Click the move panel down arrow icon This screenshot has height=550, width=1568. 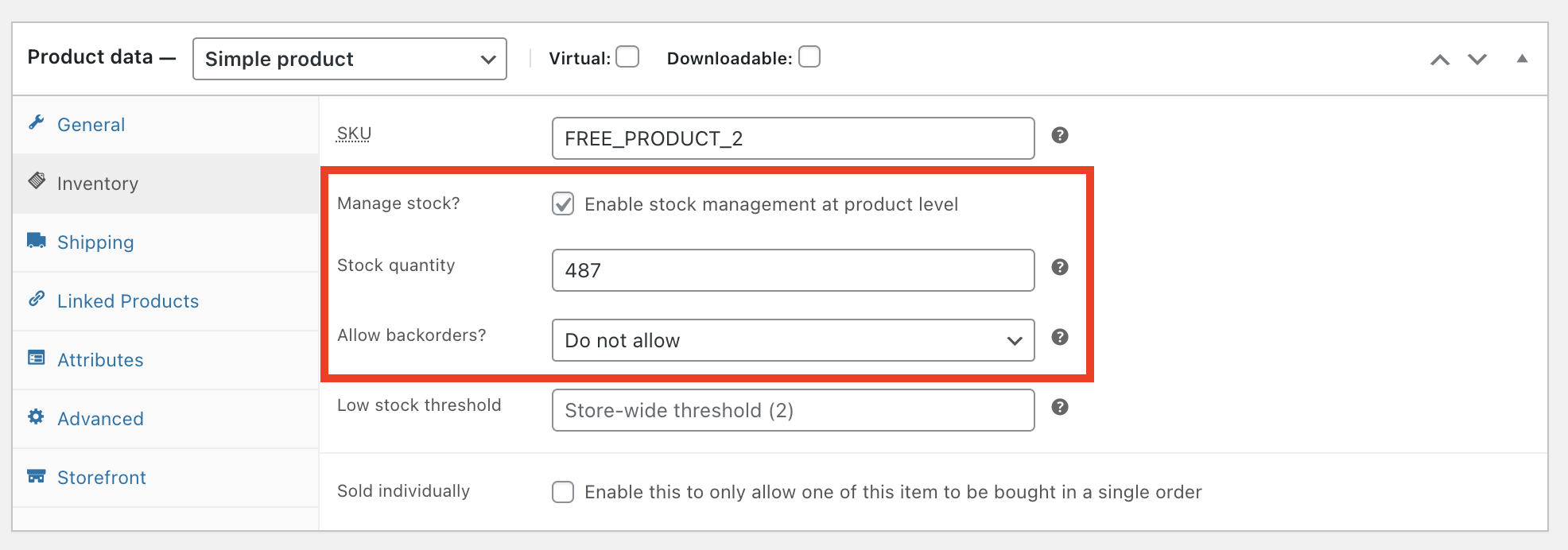coord(1477,60)
